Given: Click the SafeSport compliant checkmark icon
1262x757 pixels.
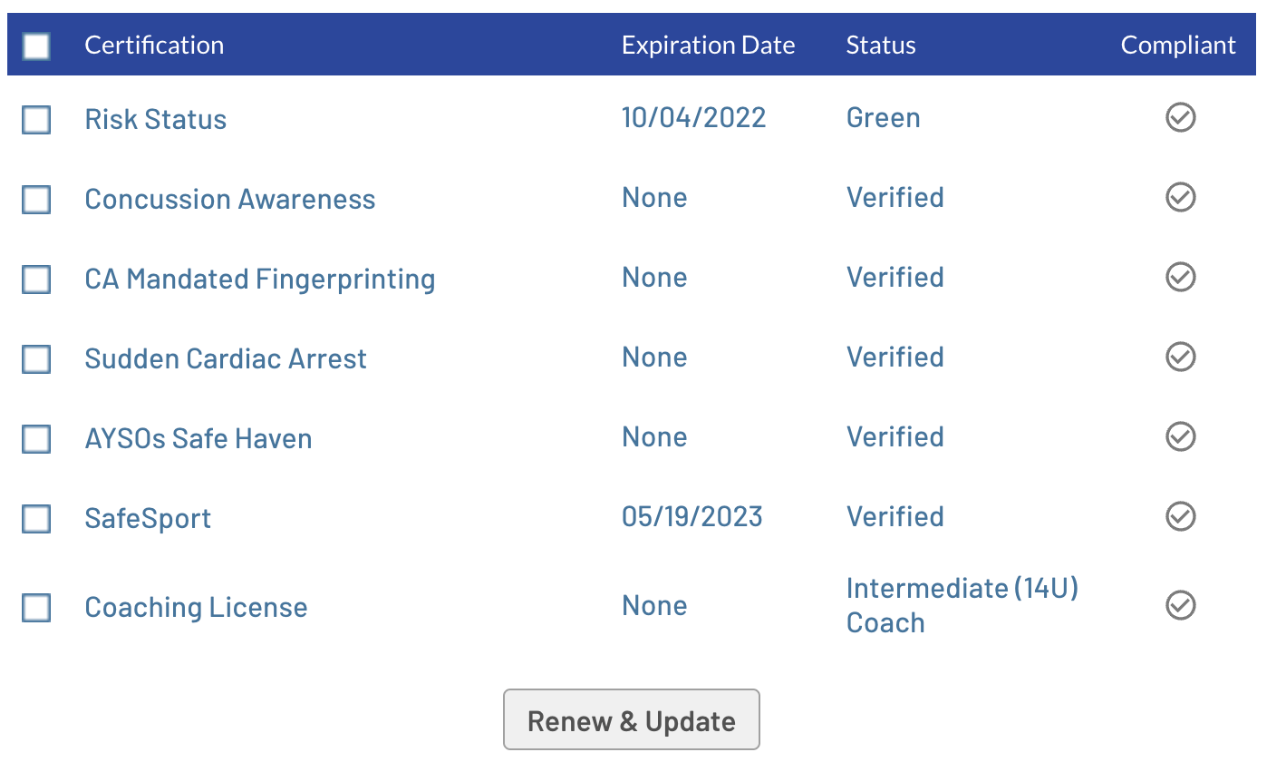Looking at the screenshot, I should tap(1180, 517).
